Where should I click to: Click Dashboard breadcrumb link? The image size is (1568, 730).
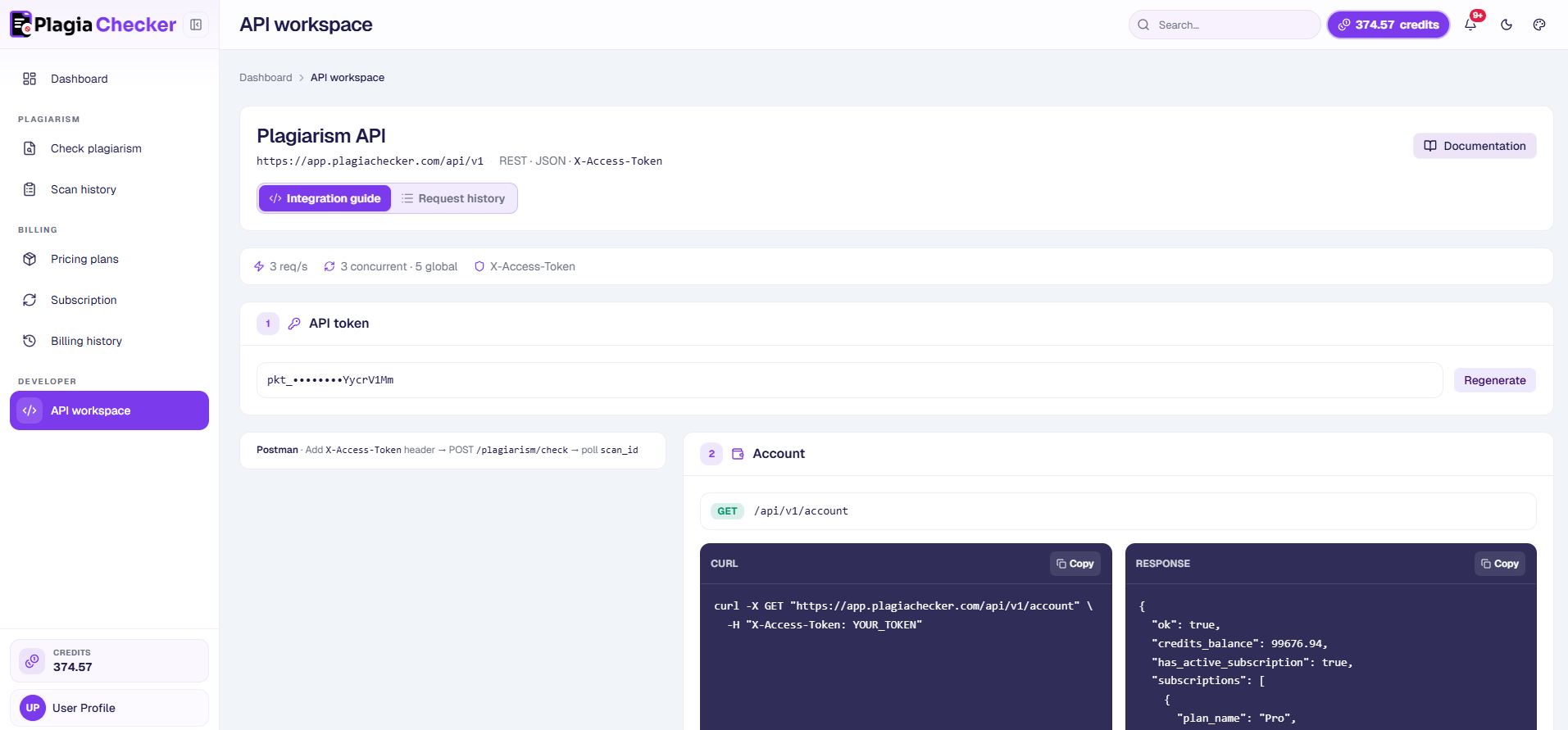[x=266, y=78]
